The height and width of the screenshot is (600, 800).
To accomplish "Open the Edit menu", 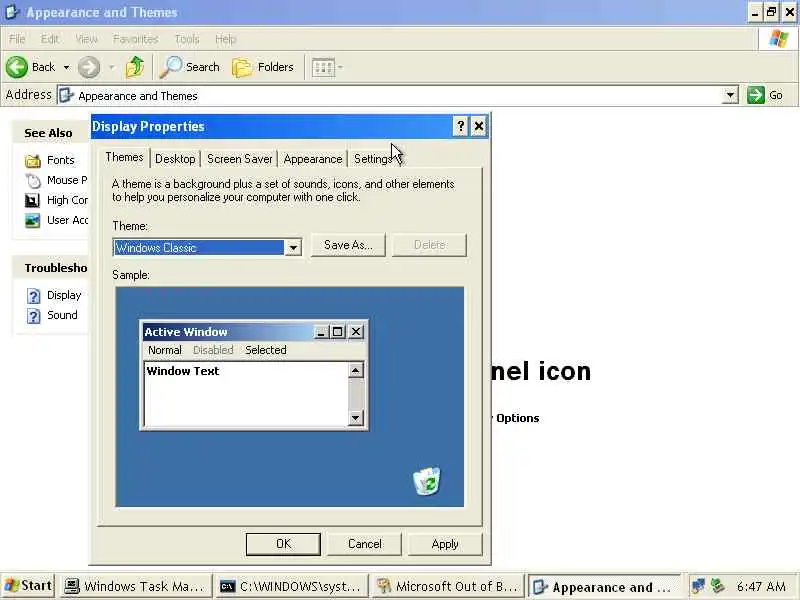I will click(50, 39).
